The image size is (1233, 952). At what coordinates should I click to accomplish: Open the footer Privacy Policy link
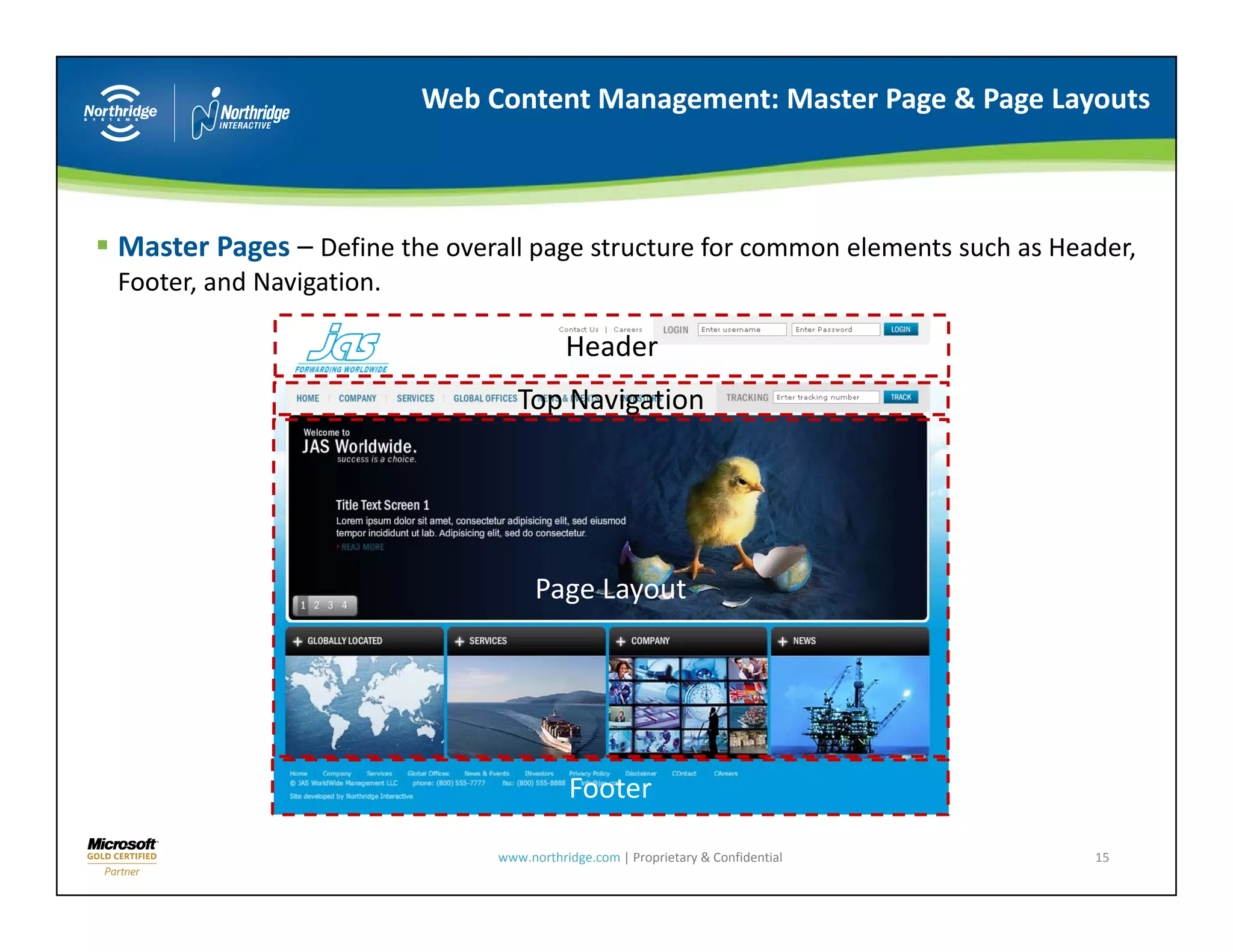[589, 774]
